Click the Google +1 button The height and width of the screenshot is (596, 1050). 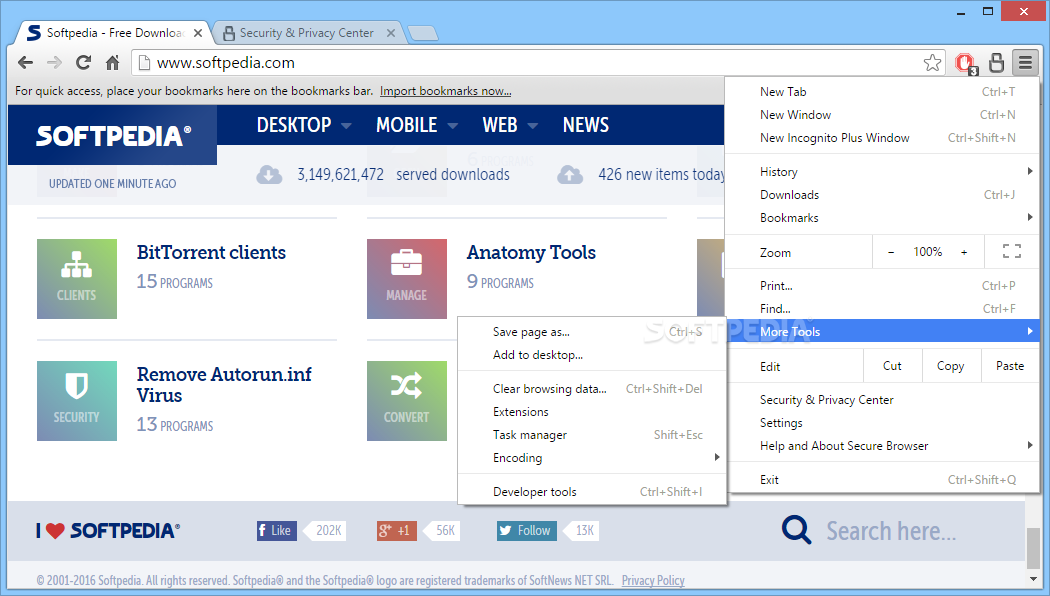(396, 530)
